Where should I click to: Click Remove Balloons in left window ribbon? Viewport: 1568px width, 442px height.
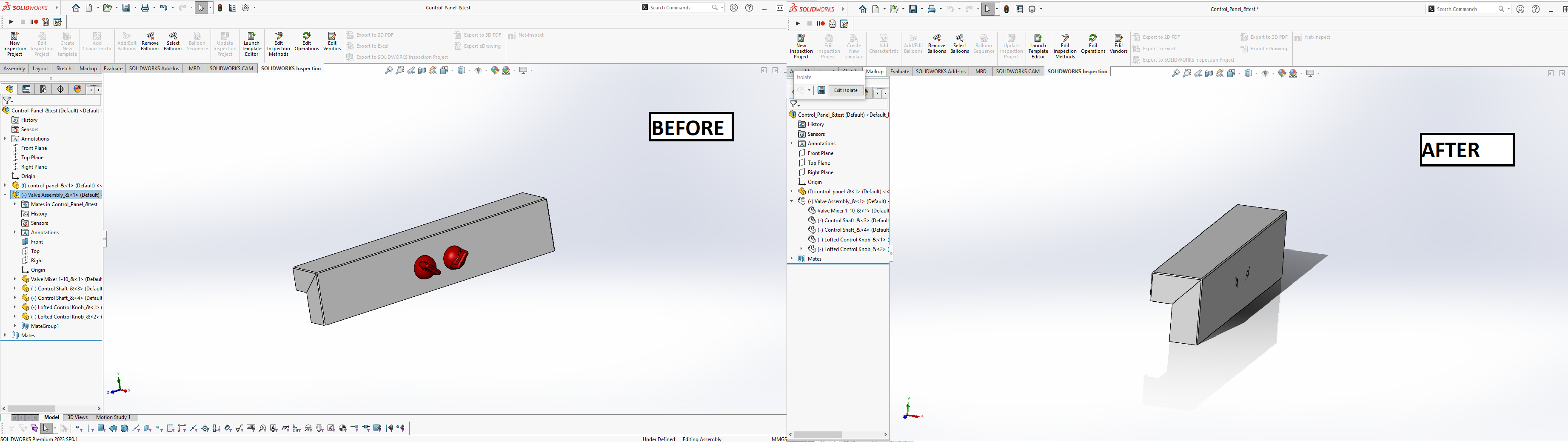[150, 42]
